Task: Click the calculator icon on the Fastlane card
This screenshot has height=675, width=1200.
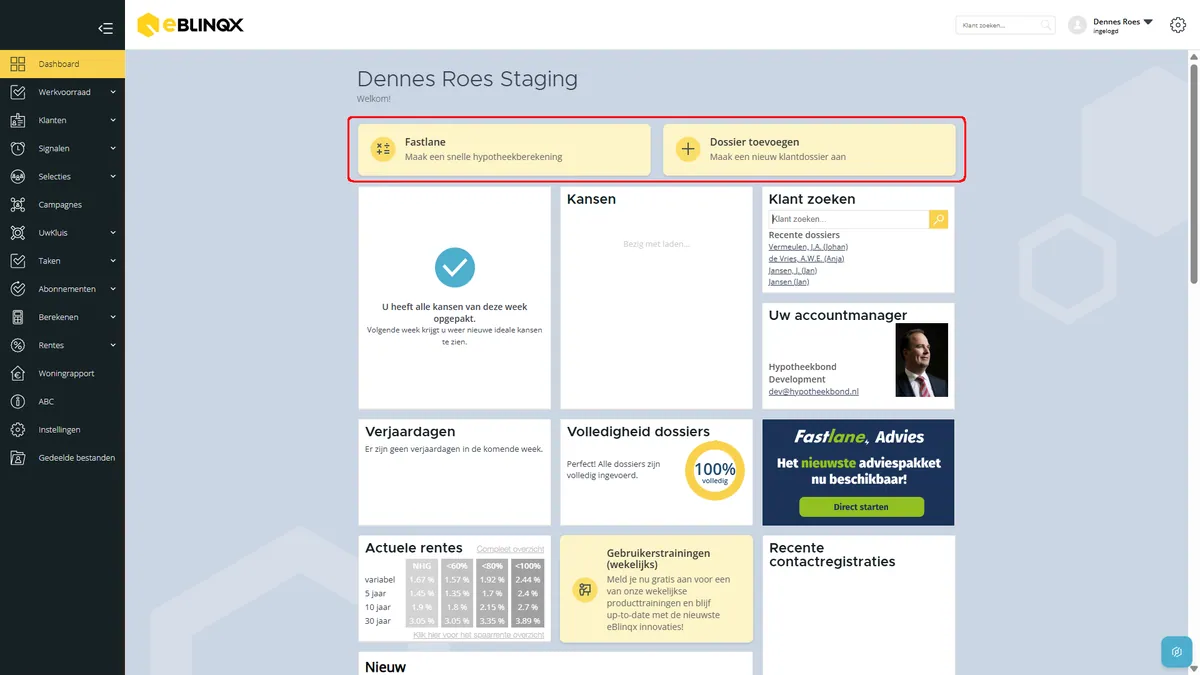Action: [382, 150]
